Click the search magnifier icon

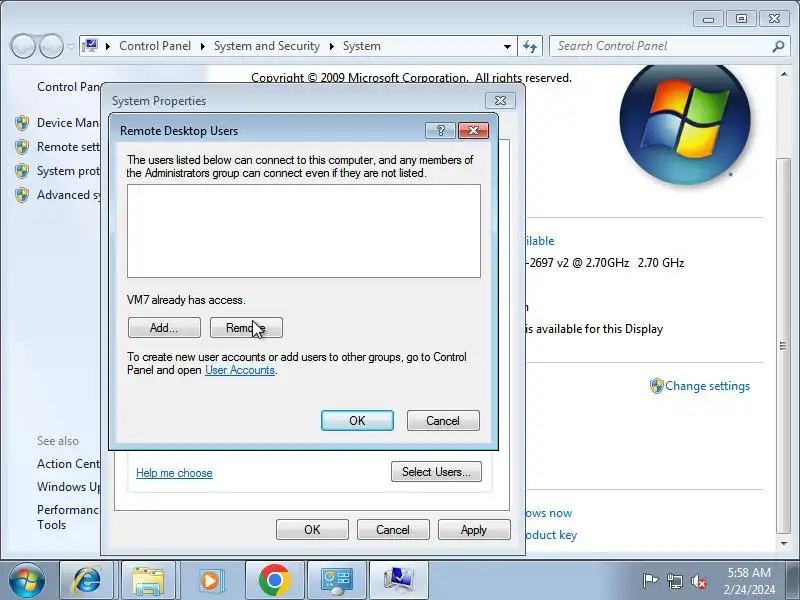click(778, 46)
